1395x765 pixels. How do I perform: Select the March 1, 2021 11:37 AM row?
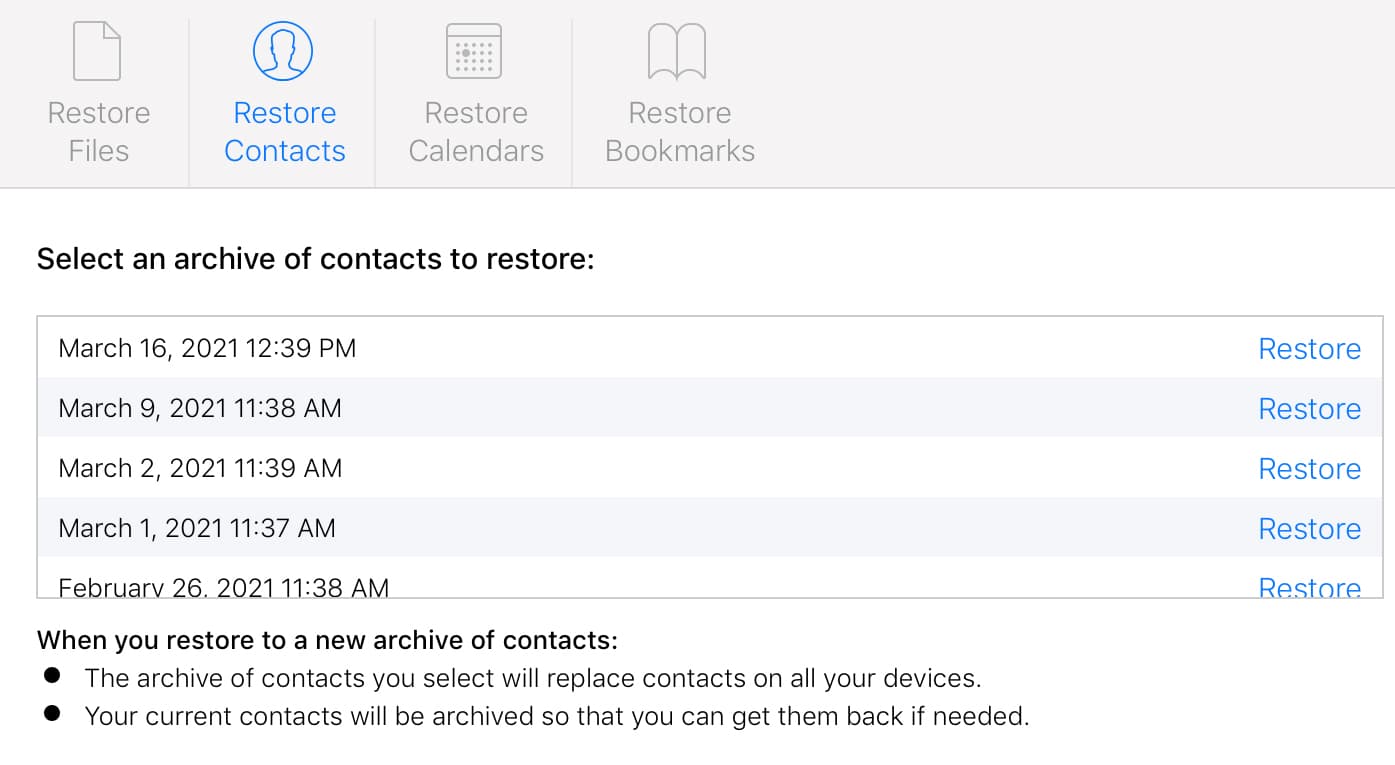pos(197,528)
